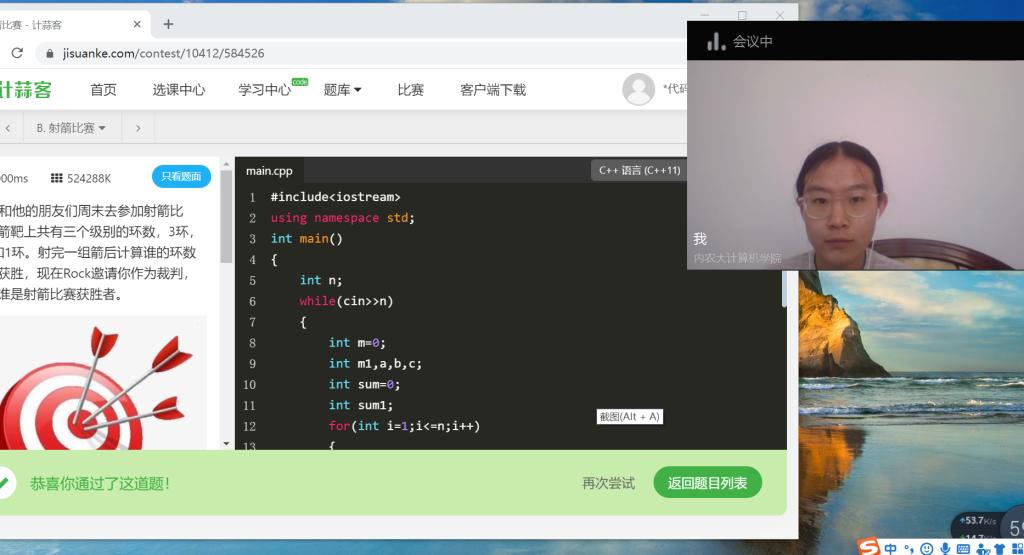Click the problem description scrollbar

click(225, 300)
